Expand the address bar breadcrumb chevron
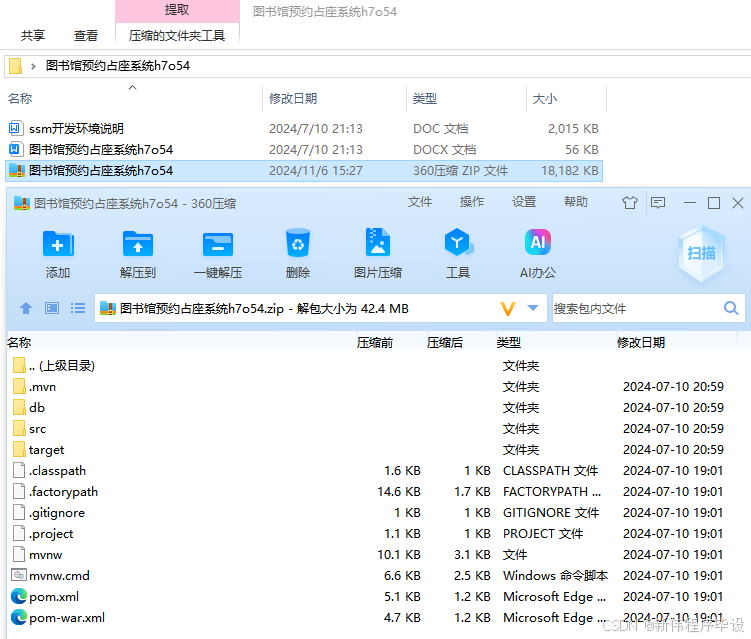Viewport: 751px width, 639px height. click(x=33, y=66)
